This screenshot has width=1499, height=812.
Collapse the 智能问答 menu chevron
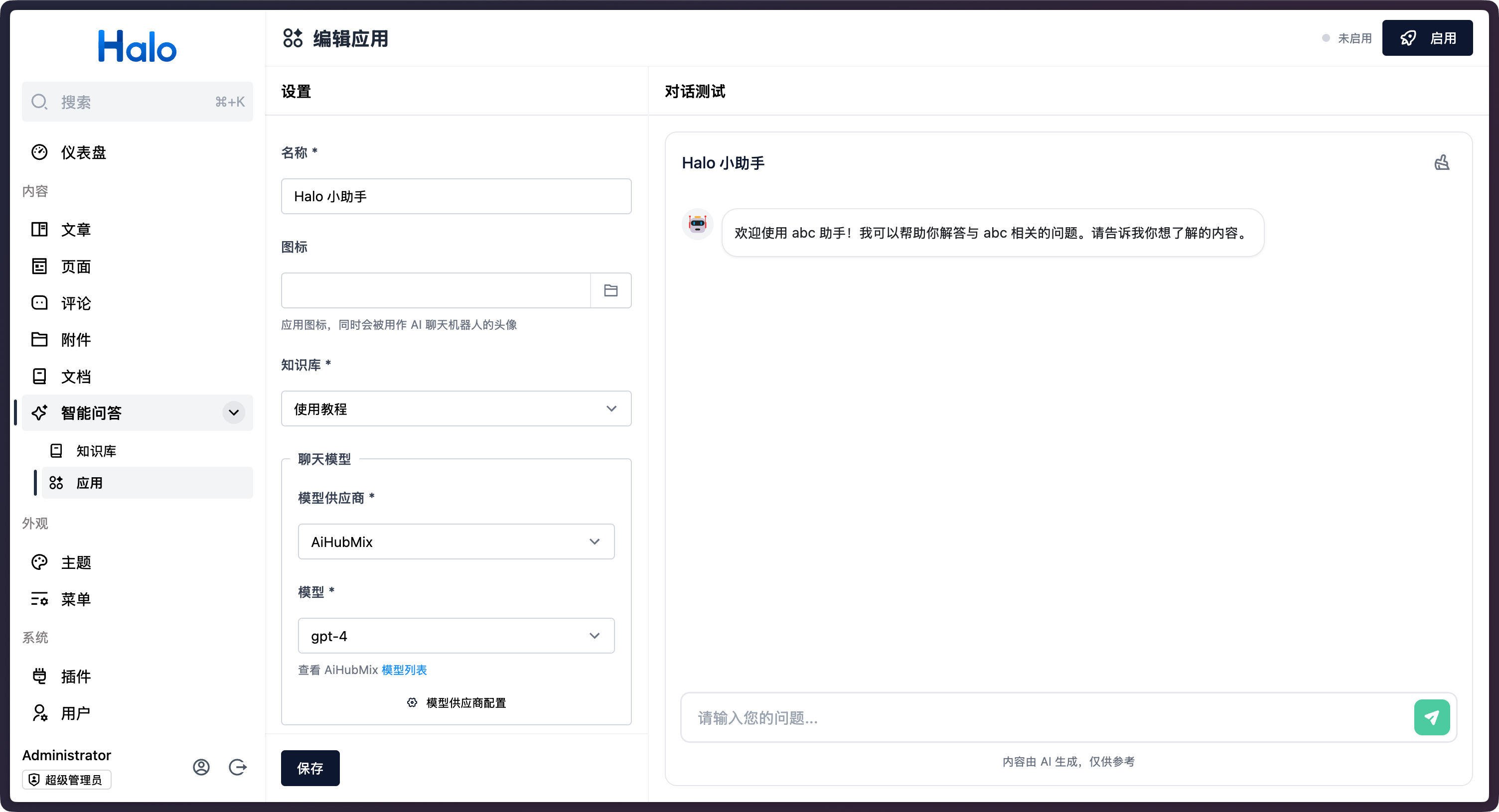(234, 412)
